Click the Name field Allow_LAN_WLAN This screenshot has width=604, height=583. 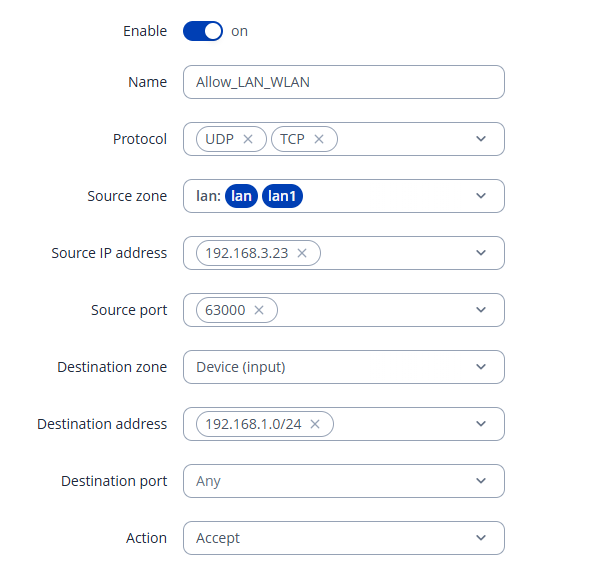[x=343, y=82]
